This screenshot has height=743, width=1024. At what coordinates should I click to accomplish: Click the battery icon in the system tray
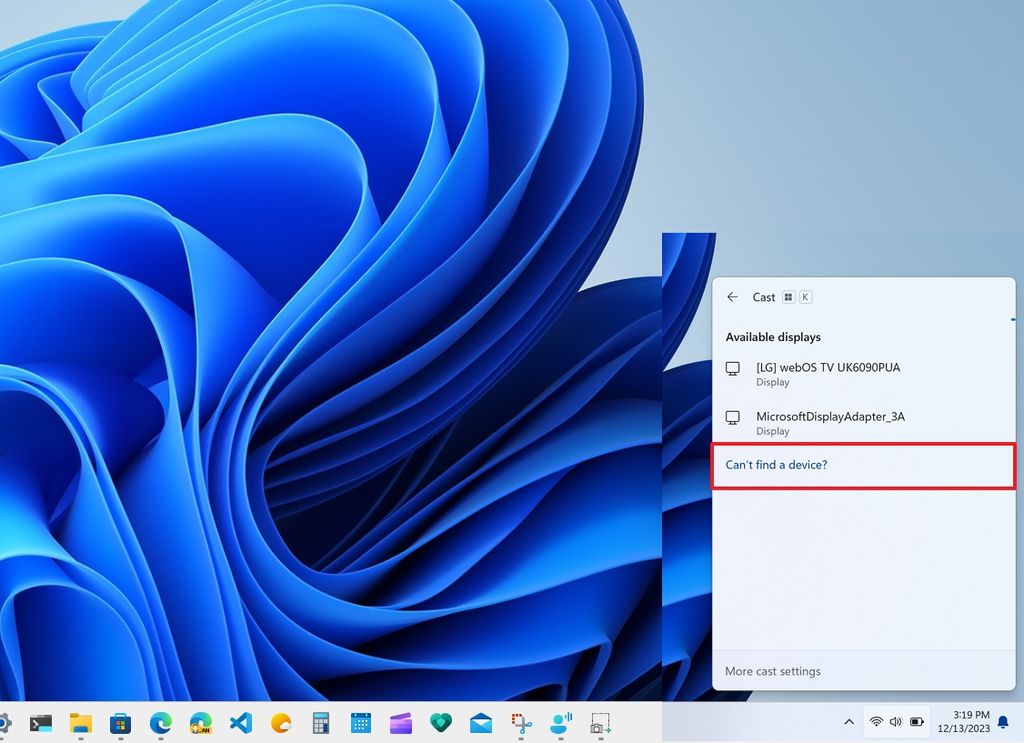[915, 722]
